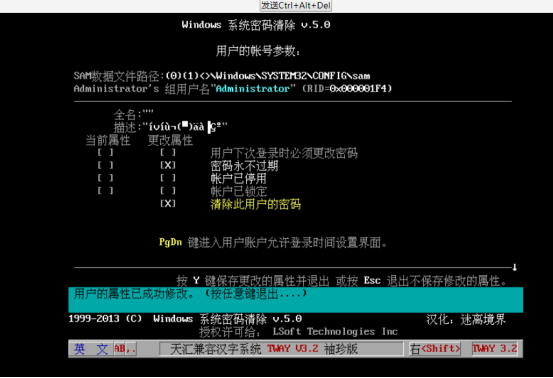Toggle the 清除此用户的密码 checkbox
The image size is (553, 378).
point(168,203)
